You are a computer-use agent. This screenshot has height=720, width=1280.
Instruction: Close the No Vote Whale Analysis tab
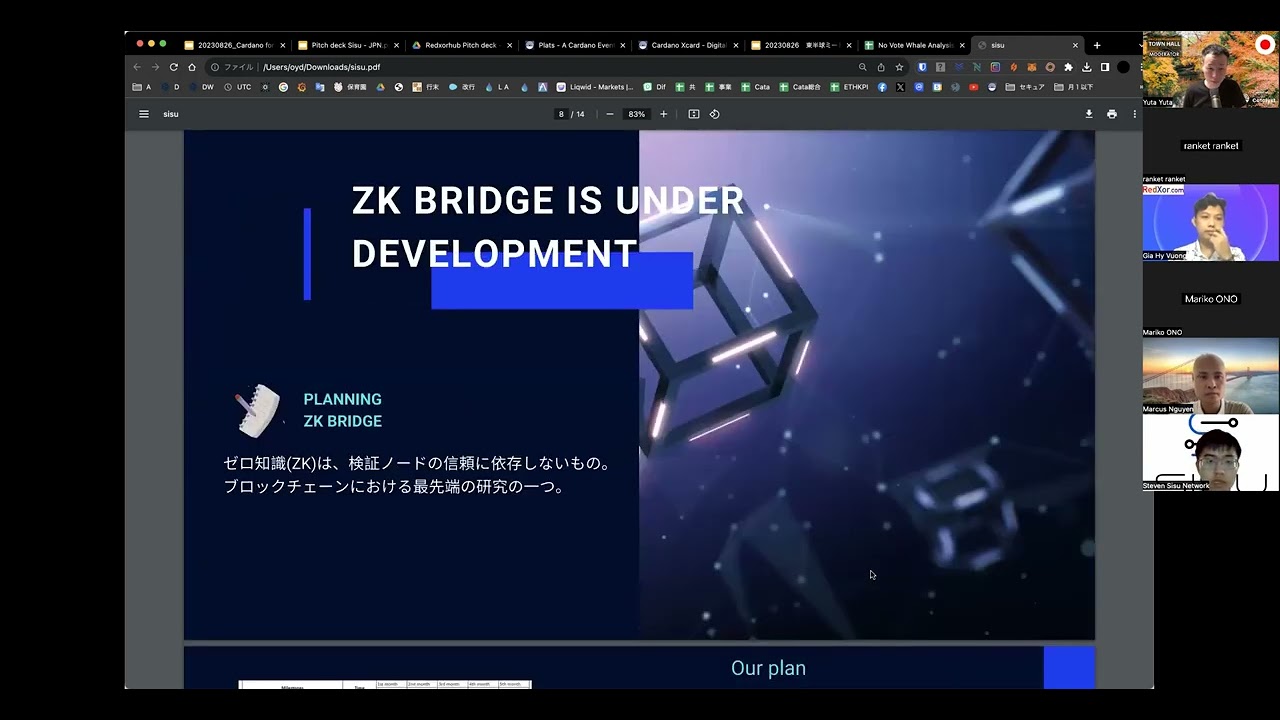coord(962,45)
